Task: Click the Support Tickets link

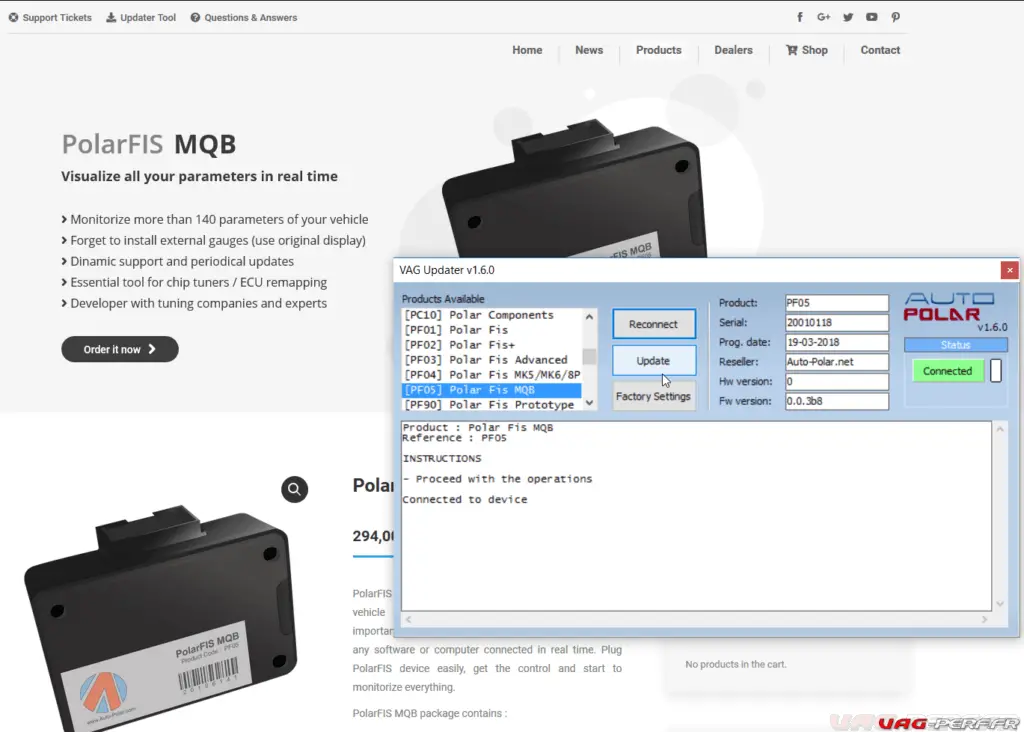Action: click(x=50, y=18)
